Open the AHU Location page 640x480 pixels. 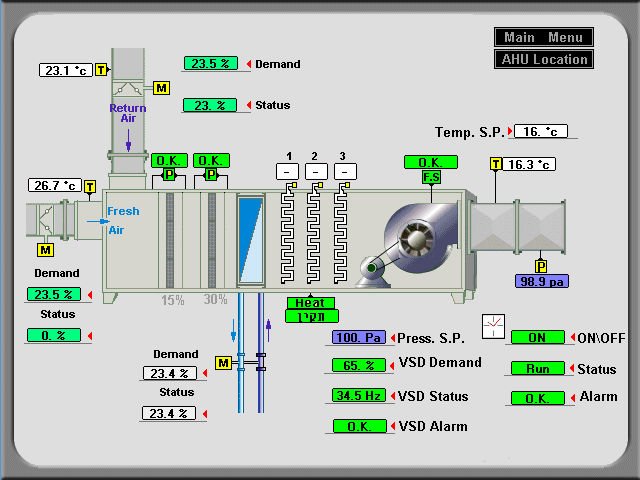(x=544, y=59)
